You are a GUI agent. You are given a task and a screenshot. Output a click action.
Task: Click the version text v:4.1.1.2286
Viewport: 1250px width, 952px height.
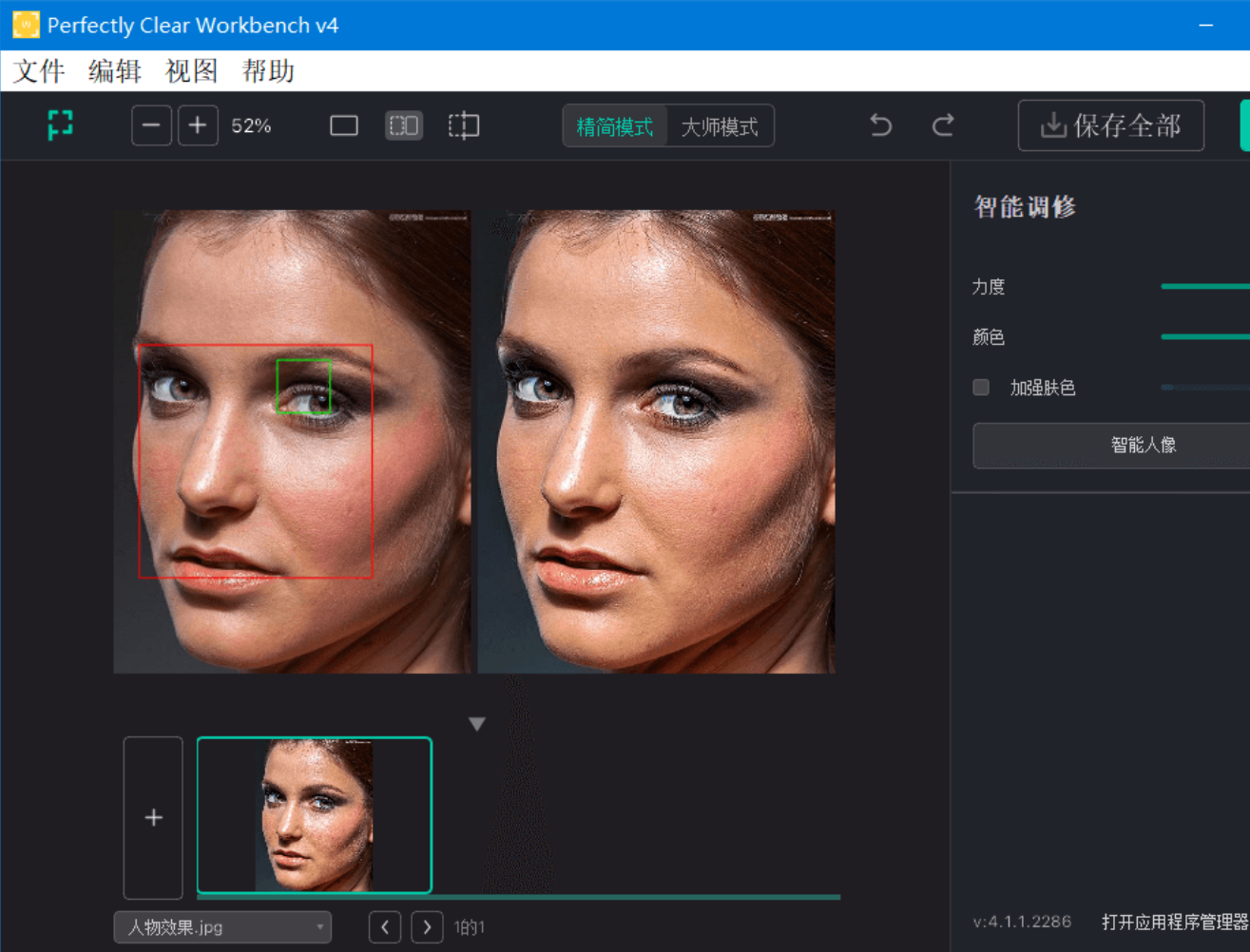click(x=1022, y=922)
